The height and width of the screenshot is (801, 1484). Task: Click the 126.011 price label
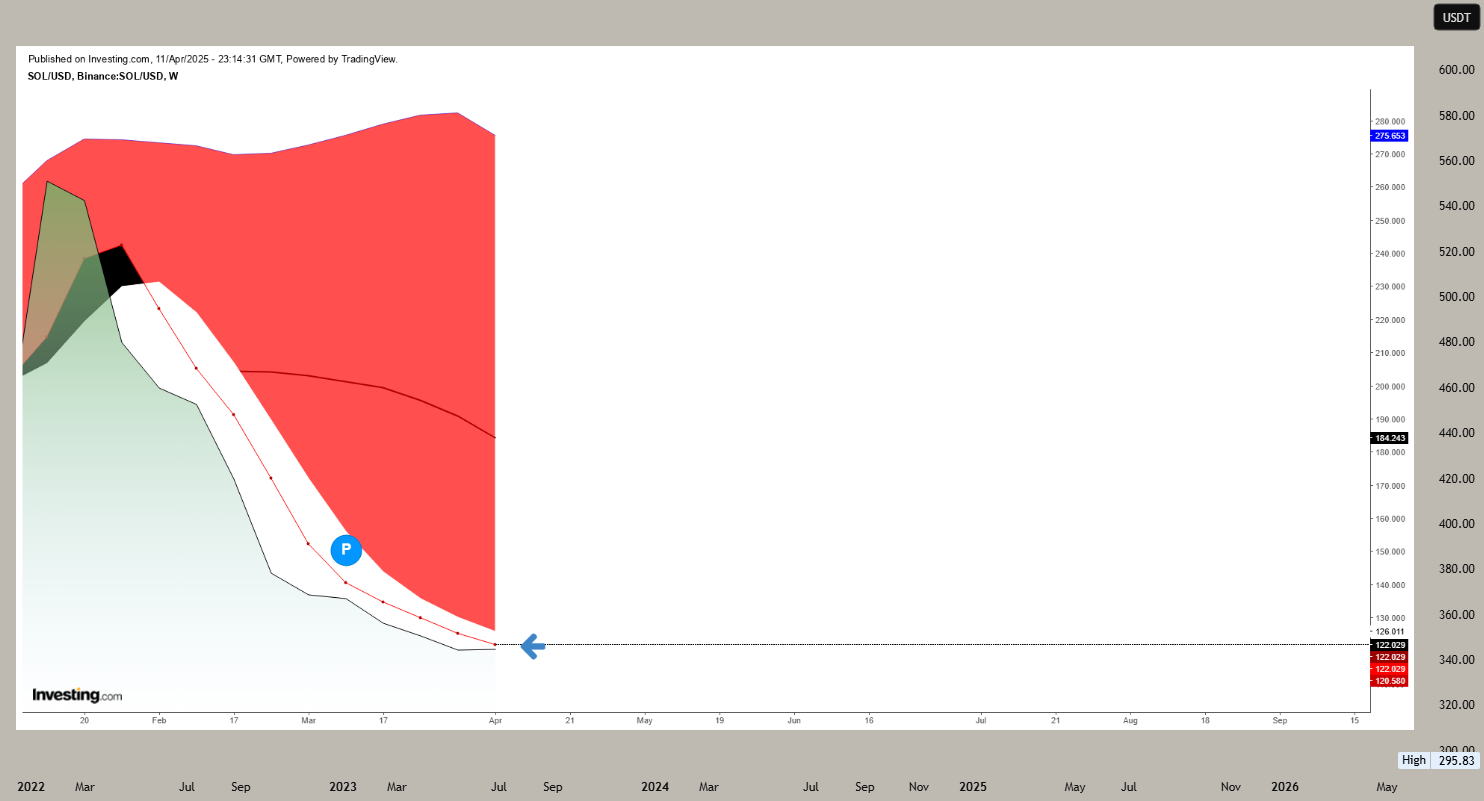(x=1391, y=631)
